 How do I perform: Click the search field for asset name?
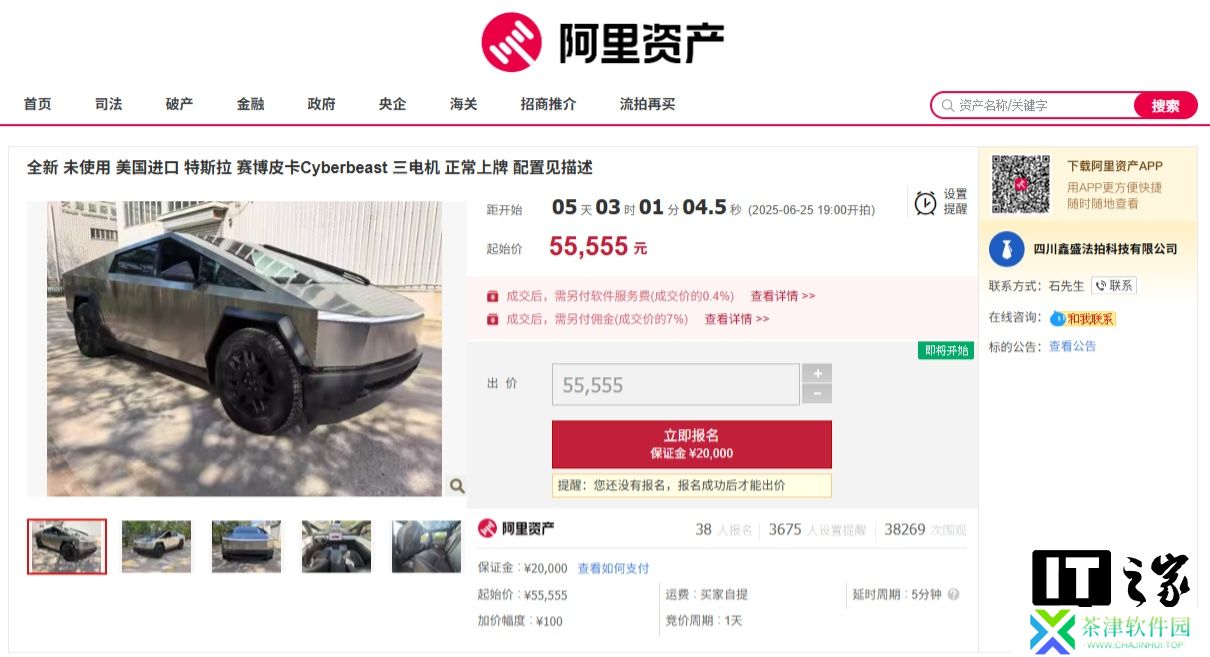[x=1040, y=105]
